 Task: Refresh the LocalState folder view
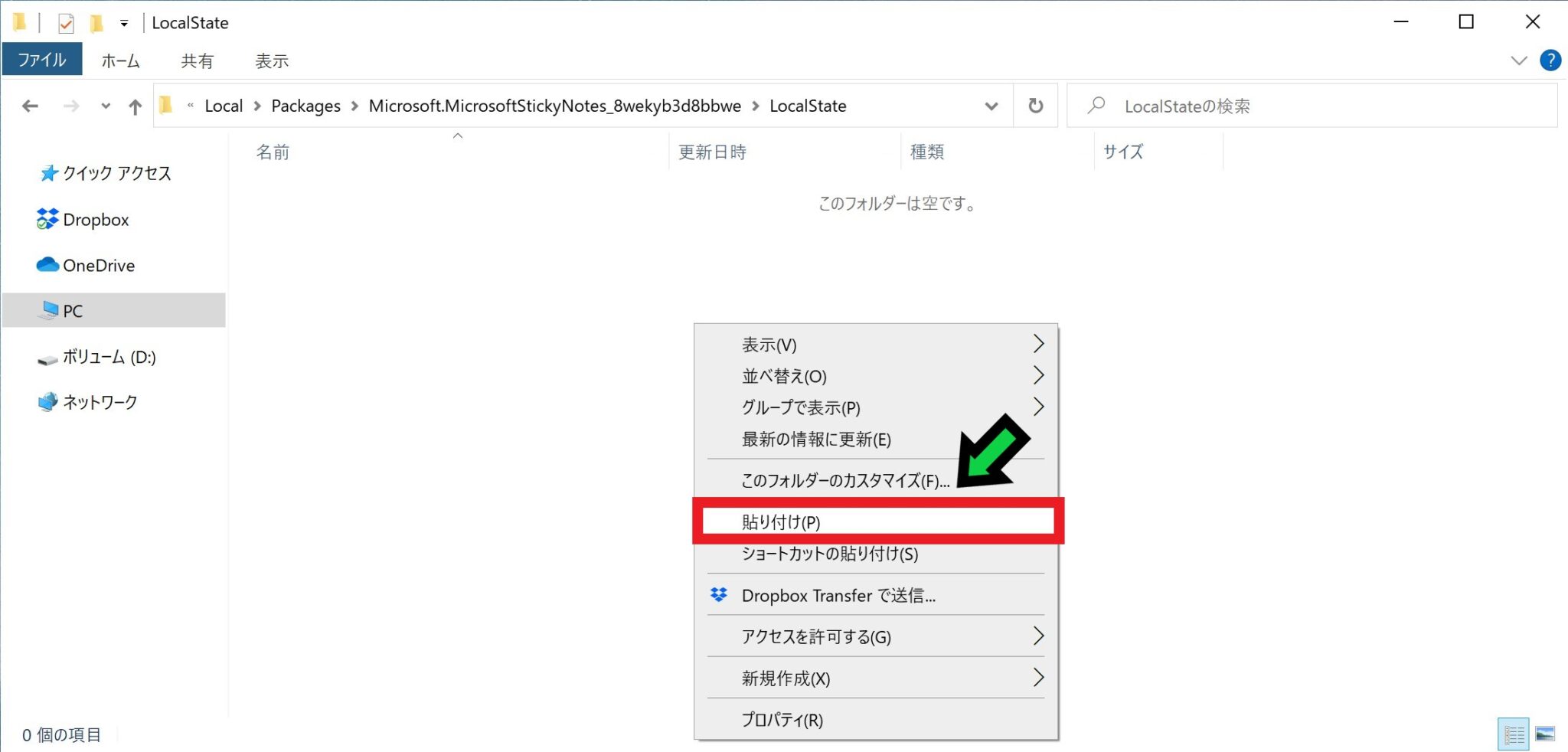point(1035,106)
